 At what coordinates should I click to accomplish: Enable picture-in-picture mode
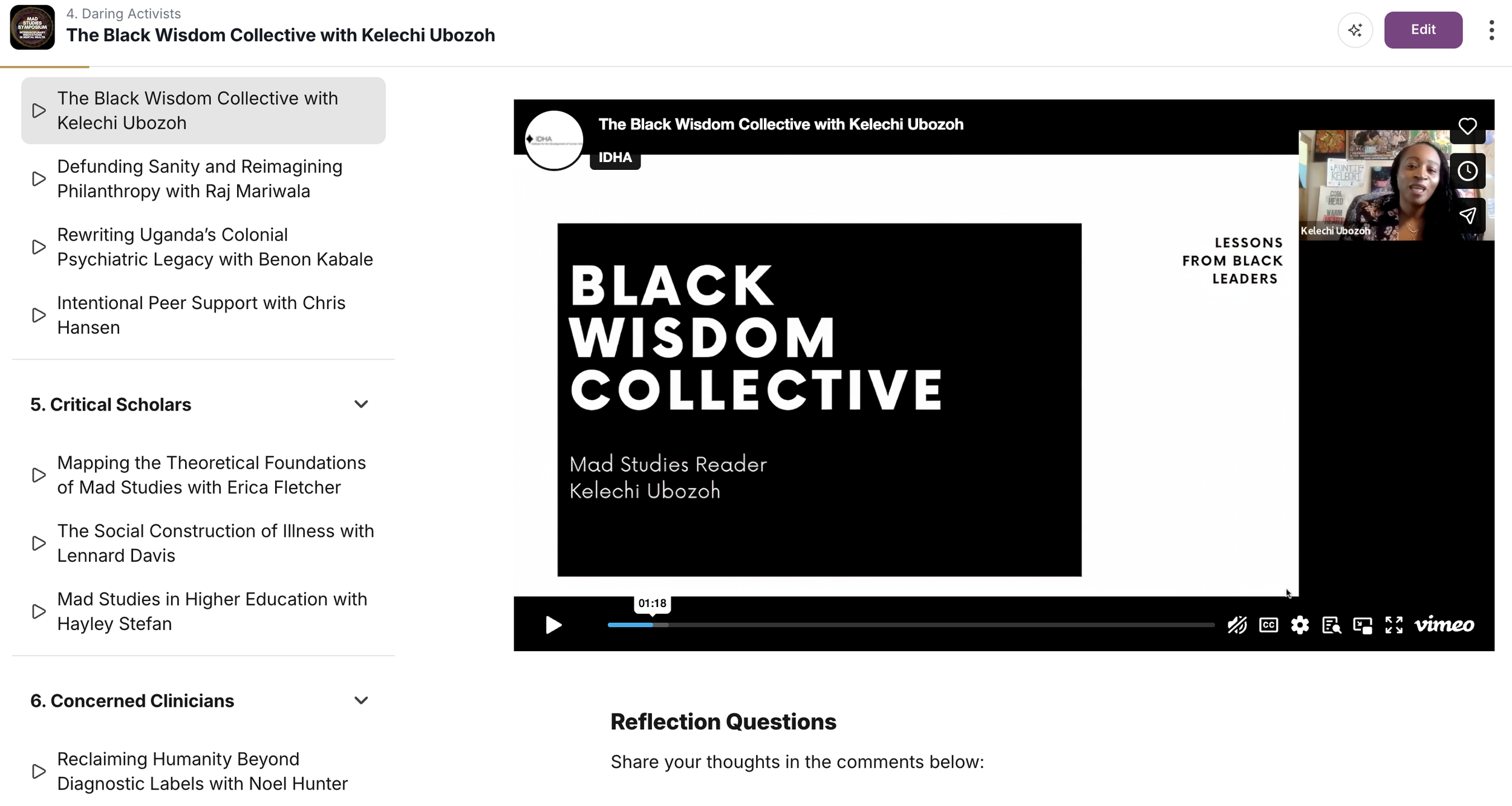tap(1363, 625)
